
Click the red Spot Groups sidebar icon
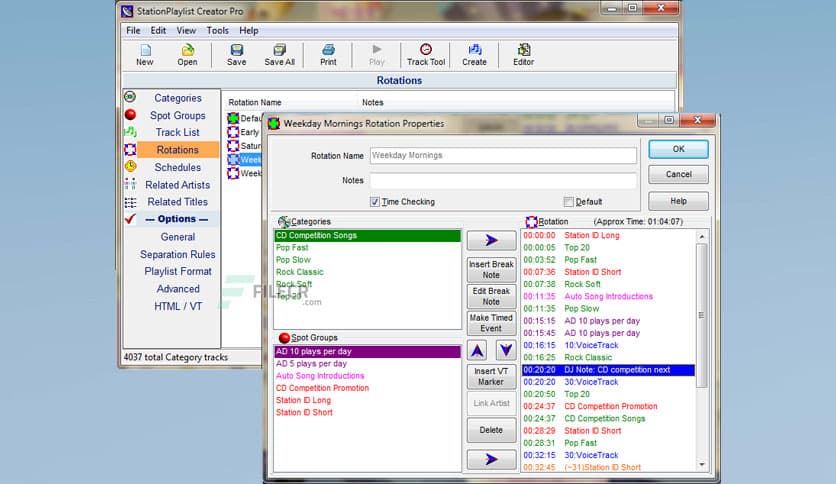pos(130,115)
